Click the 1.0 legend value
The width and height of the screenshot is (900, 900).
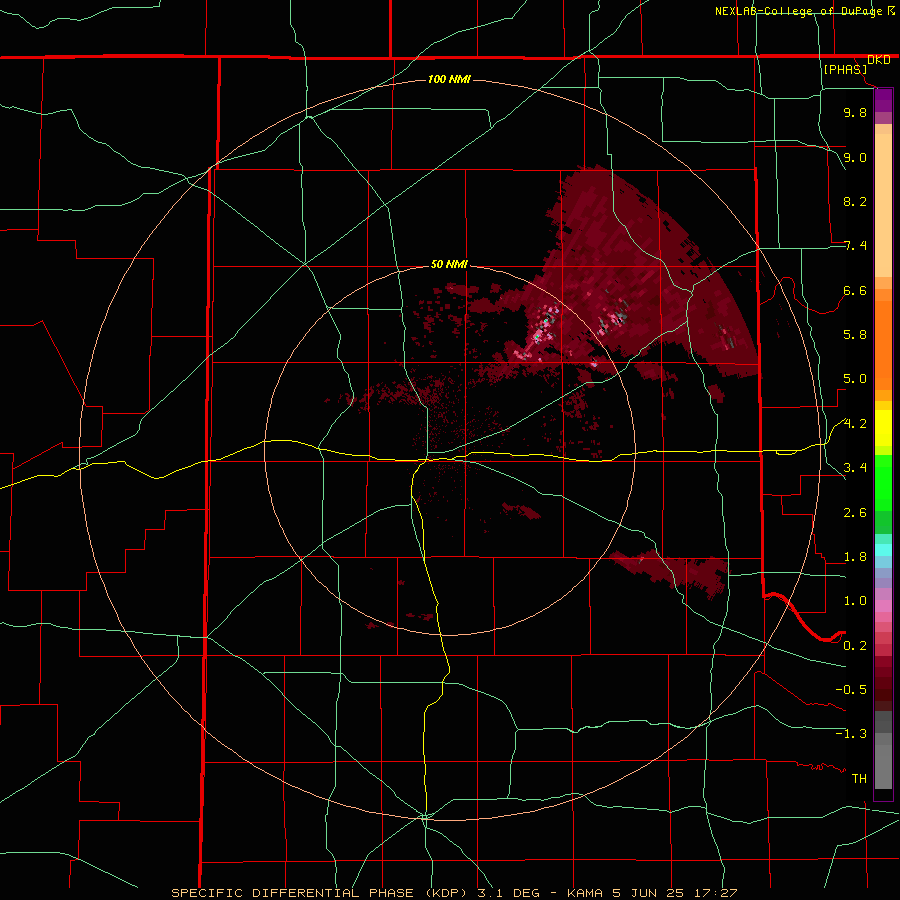(x=855, y=601)
